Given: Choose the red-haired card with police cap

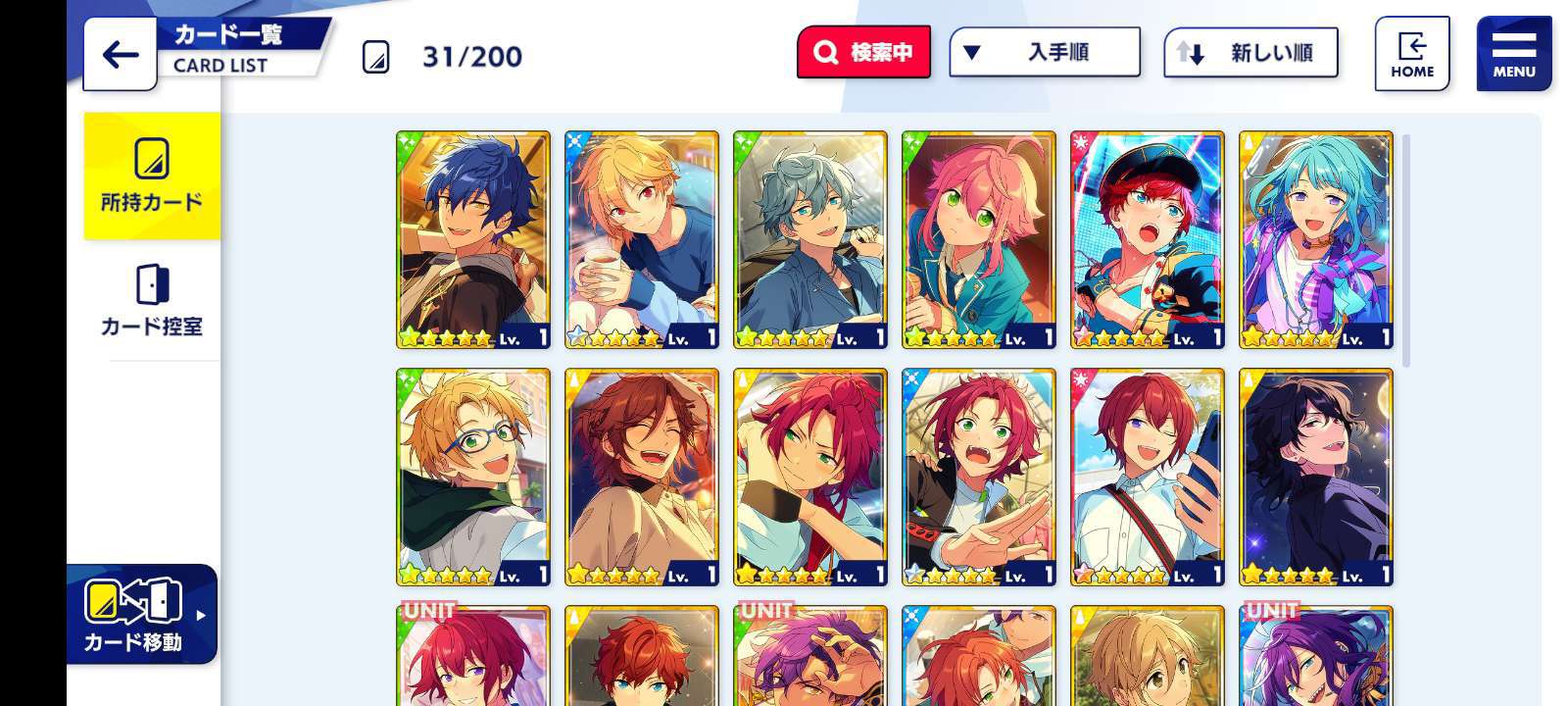Looking at the screenshot, I should tap(1148, 240).
